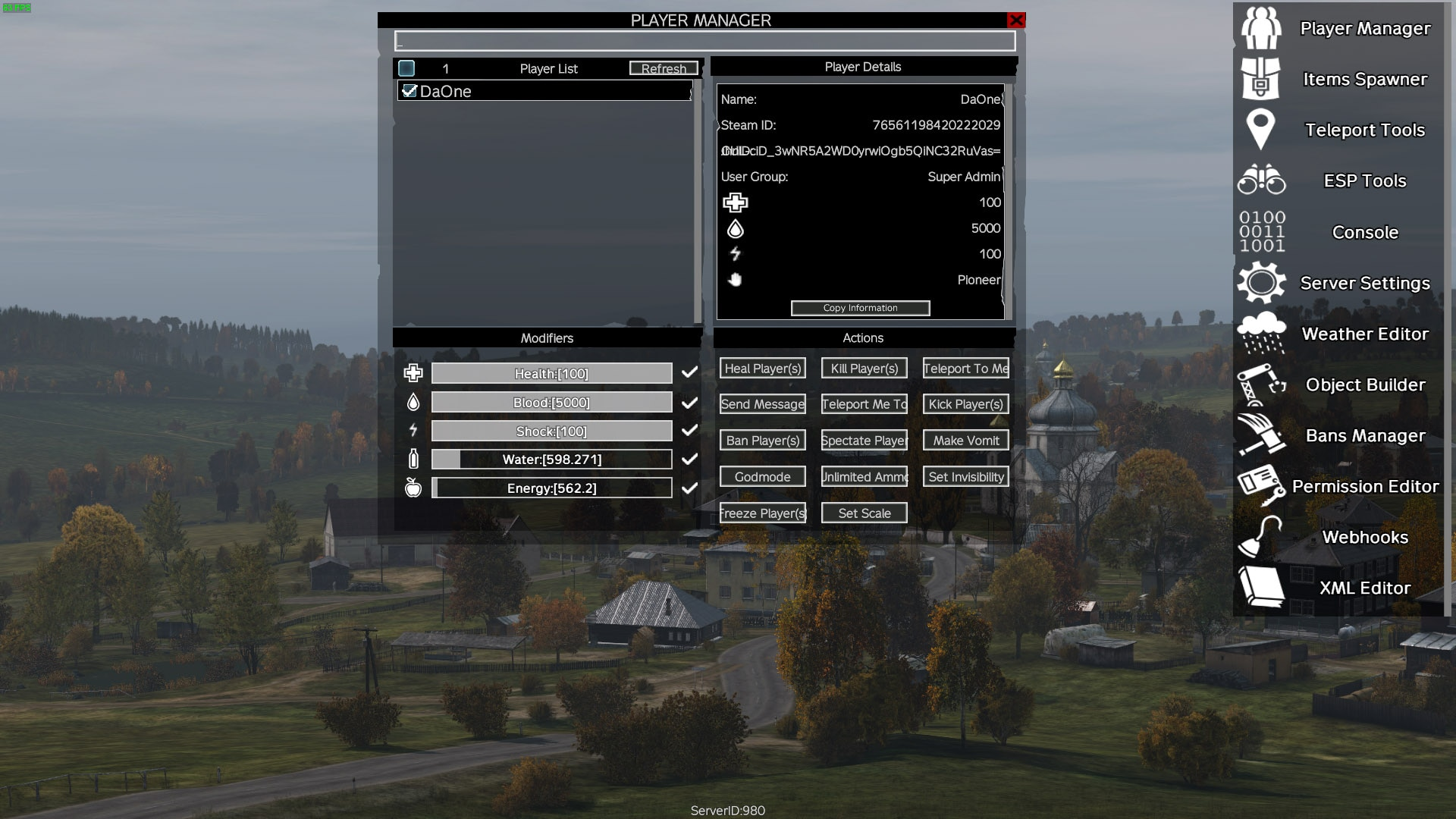Click Teleport Me To button

pyautogui.click(x=864, y=404)
